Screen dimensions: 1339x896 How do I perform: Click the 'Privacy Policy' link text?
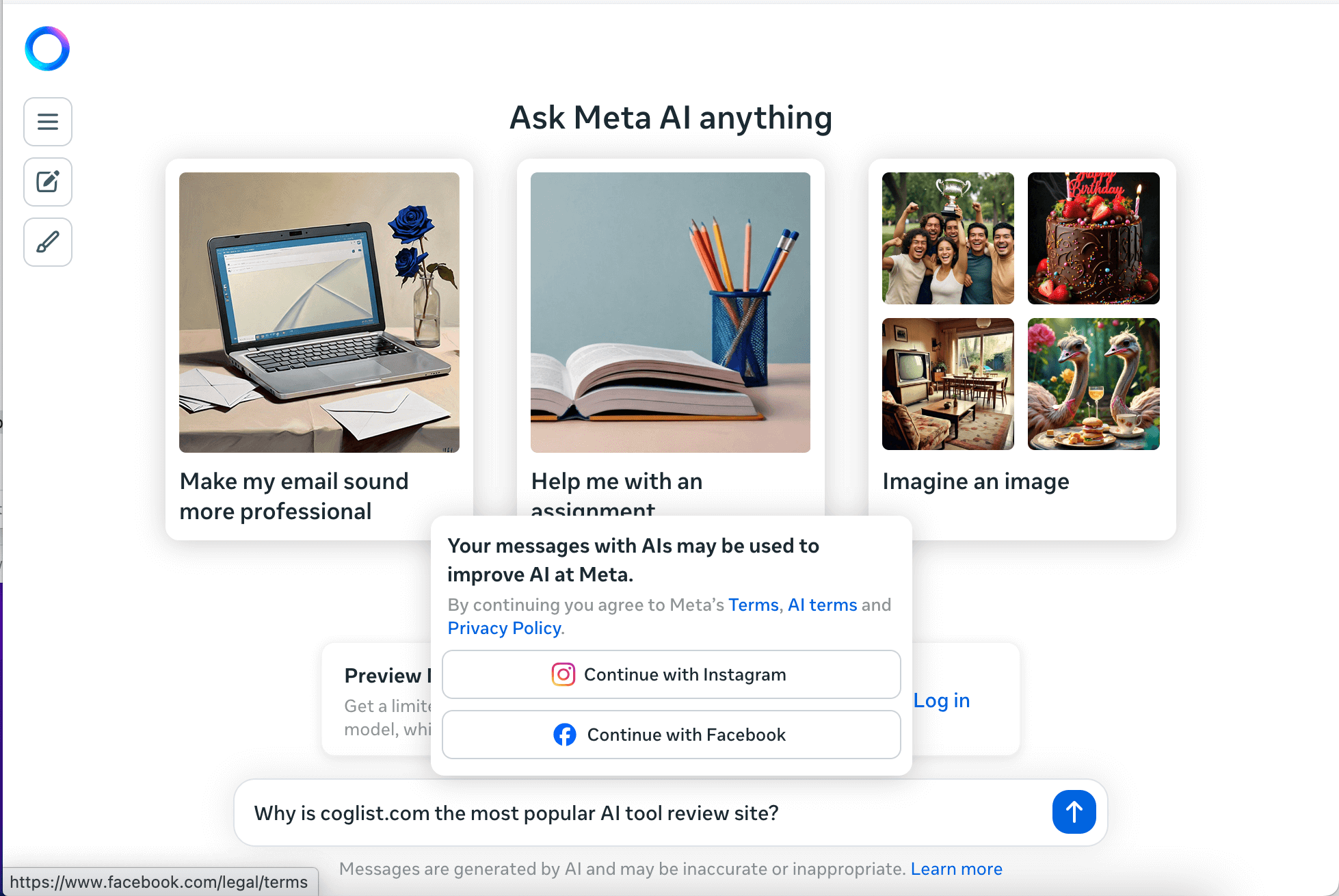(504, 627)
